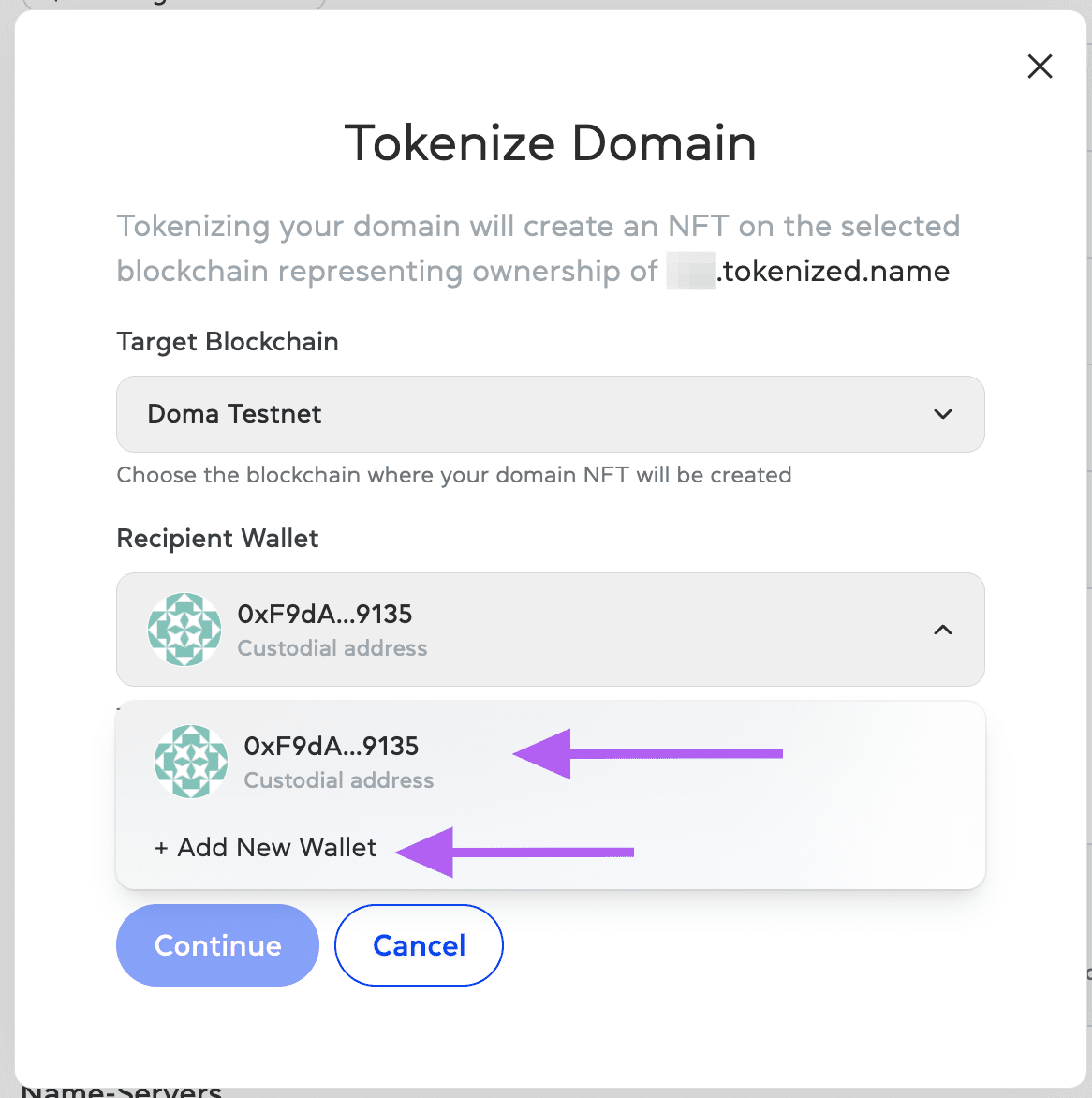The height and width of the screenshot is (1098, 1092).
Task: Click the down chevron beside Doma Testnet
Action: coord(943,414)
